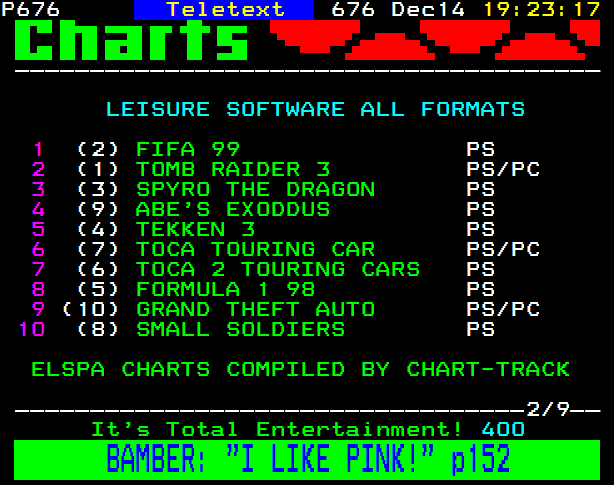Screen dimensions: 614x485
Task: Click the SMALL SOLDIERS entry at position 10
Action: tap(240, 329)
